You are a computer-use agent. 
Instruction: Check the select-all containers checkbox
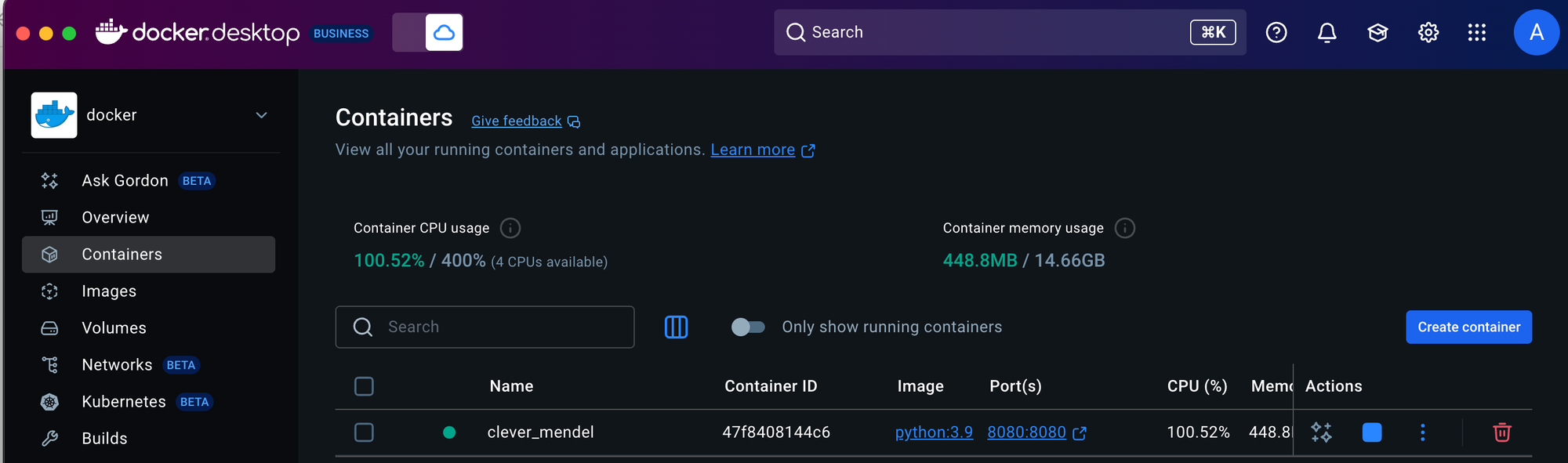click(x=364, y=386)
